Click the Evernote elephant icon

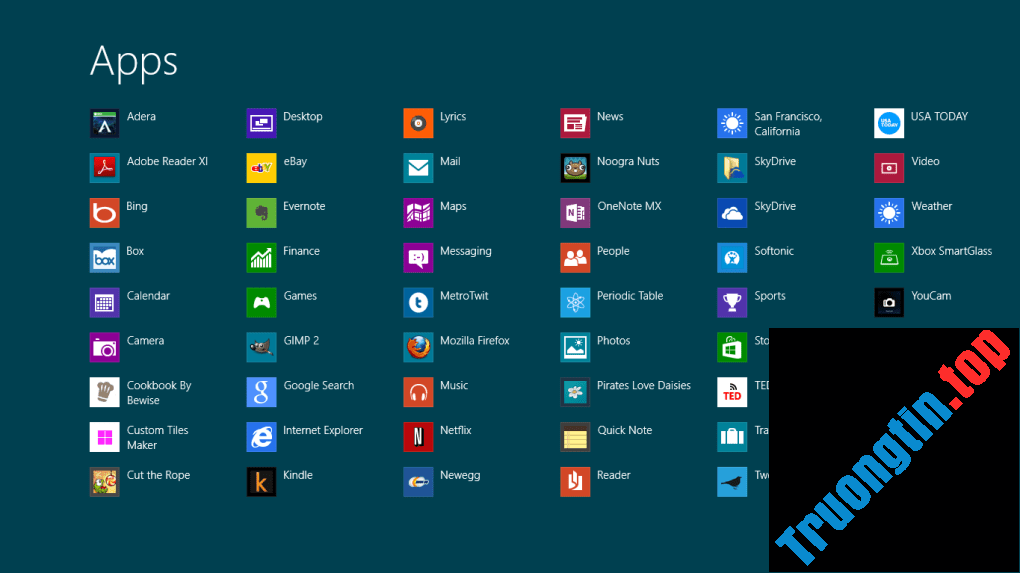[262, 213]
